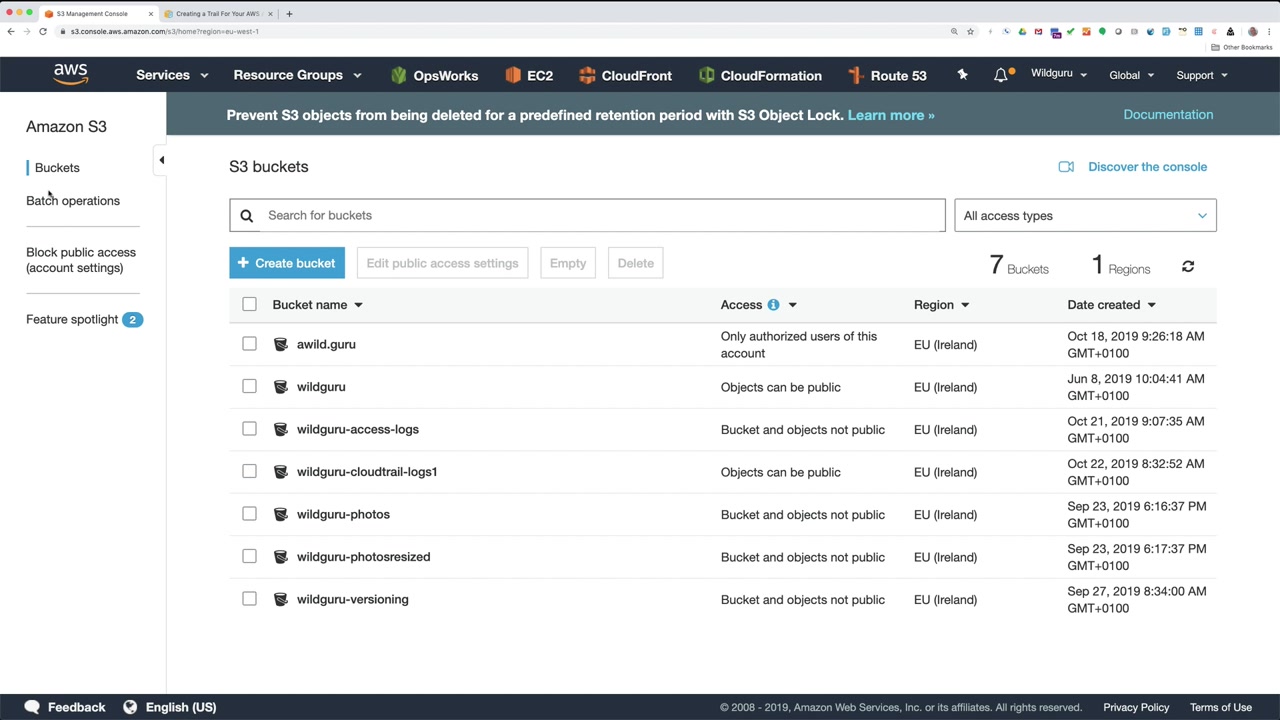The width and height of the screenshot is (1280, 720).
Task: Open the Discover the console link
Action: coord(1147,167)
